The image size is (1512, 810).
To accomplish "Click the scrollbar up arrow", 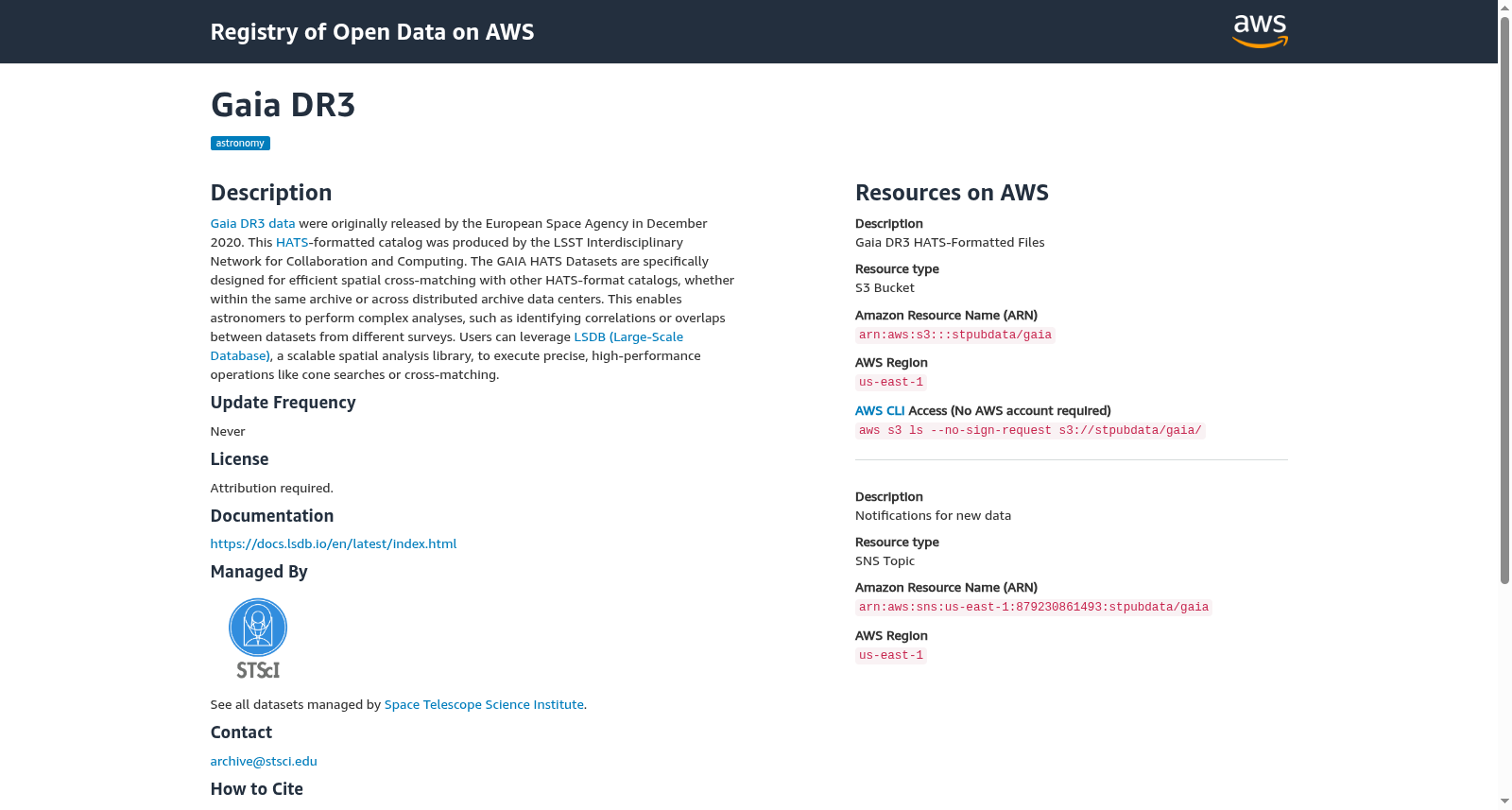I will [x=1504, y=8].
